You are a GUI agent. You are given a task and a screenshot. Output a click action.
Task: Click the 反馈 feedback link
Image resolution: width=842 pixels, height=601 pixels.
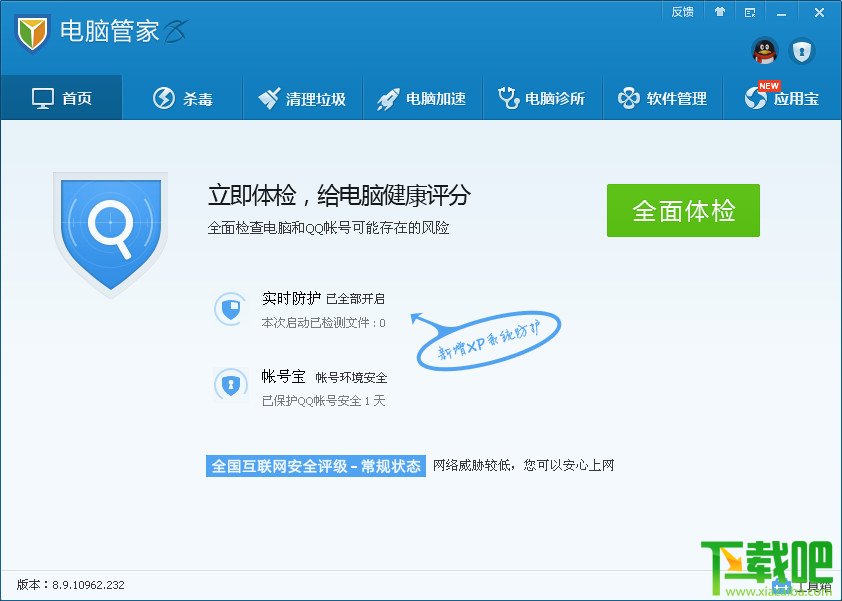683,12
